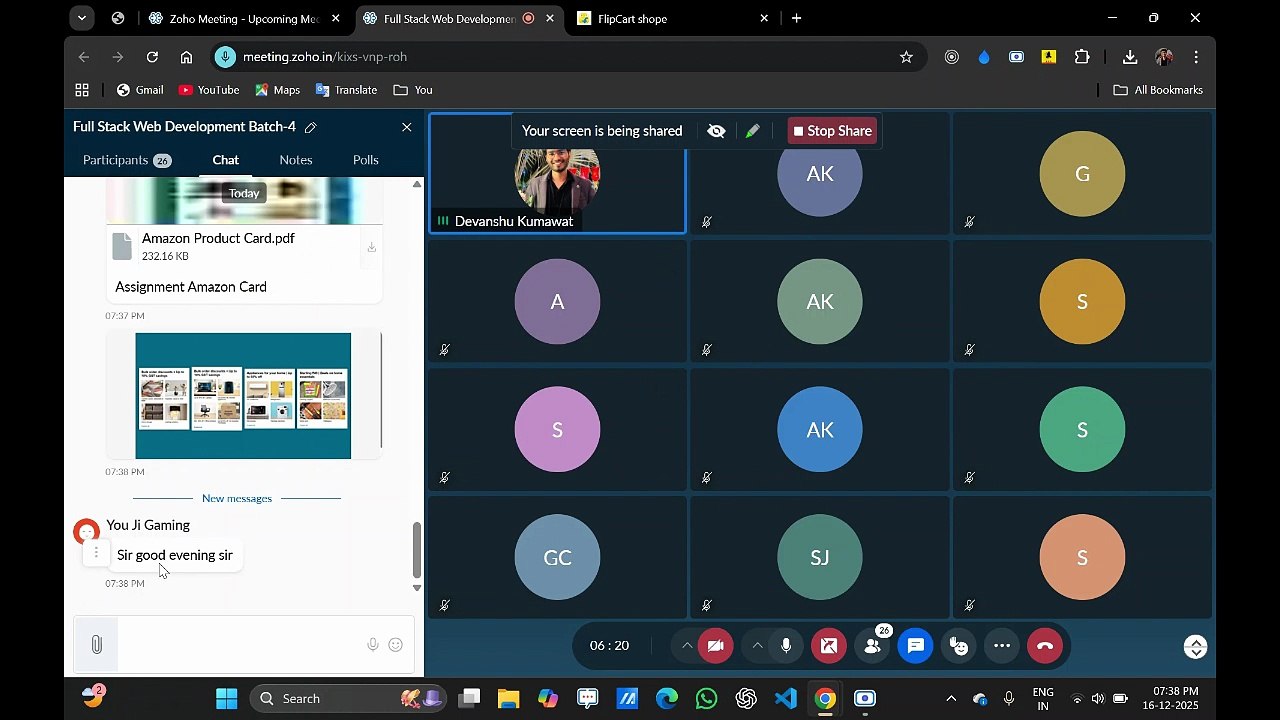Attach a file with paperclip icon
The width and height of the screenshot is (1280, 720).
point(96,645)
